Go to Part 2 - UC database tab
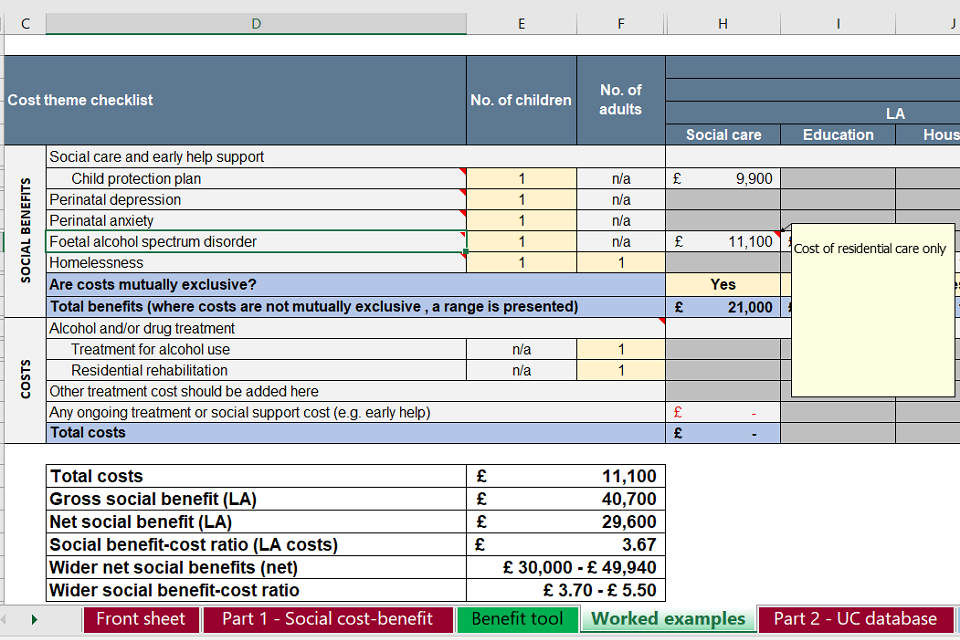This screenshot has width=960, height=640. click(x=855, y=619)
